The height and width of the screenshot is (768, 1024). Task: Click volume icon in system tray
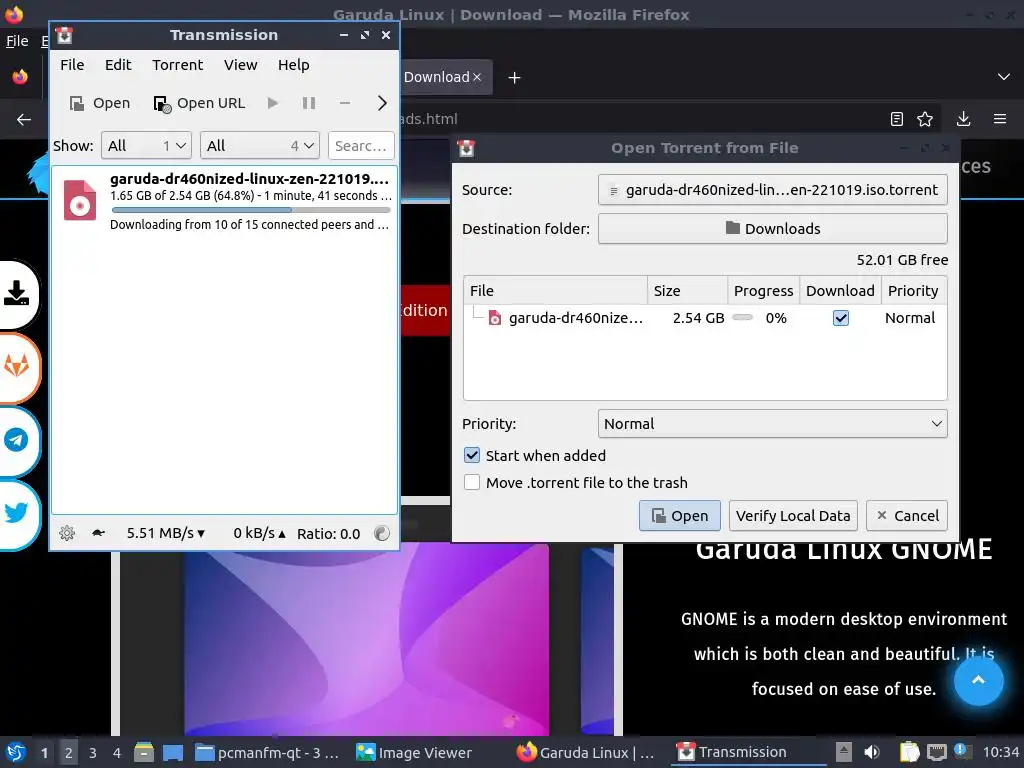point(871,752)
